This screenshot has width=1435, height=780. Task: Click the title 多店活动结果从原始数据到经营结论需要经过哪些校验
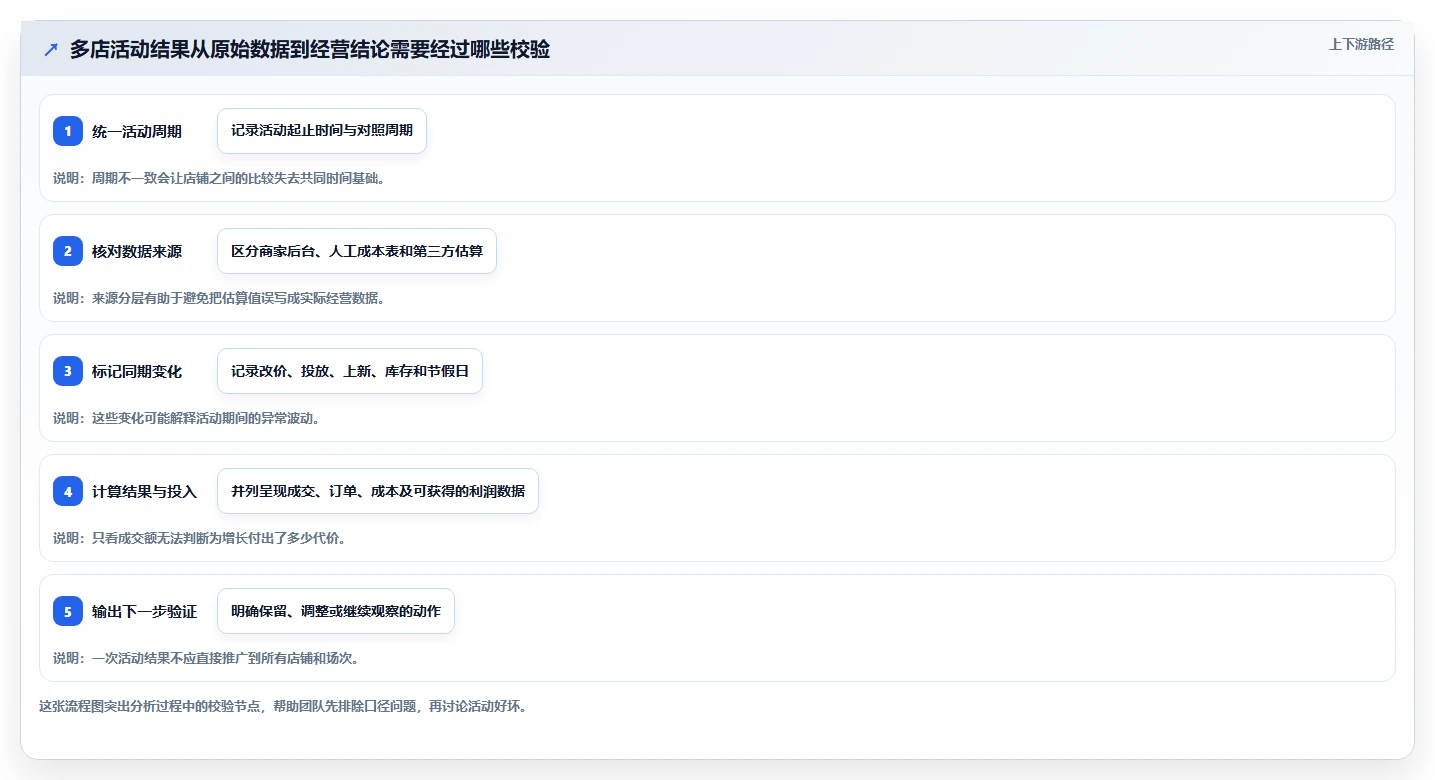coord(310,49)
